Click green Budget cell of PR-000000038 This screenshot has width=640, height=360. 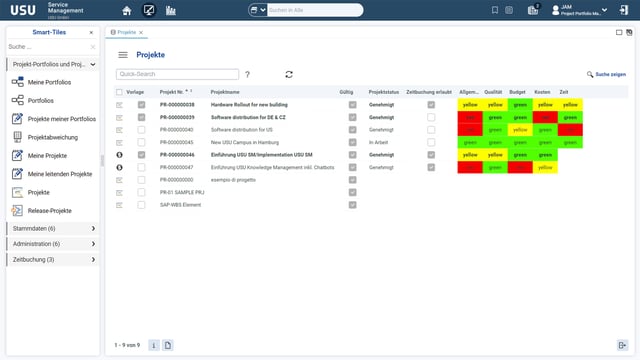tap(520, 105)
